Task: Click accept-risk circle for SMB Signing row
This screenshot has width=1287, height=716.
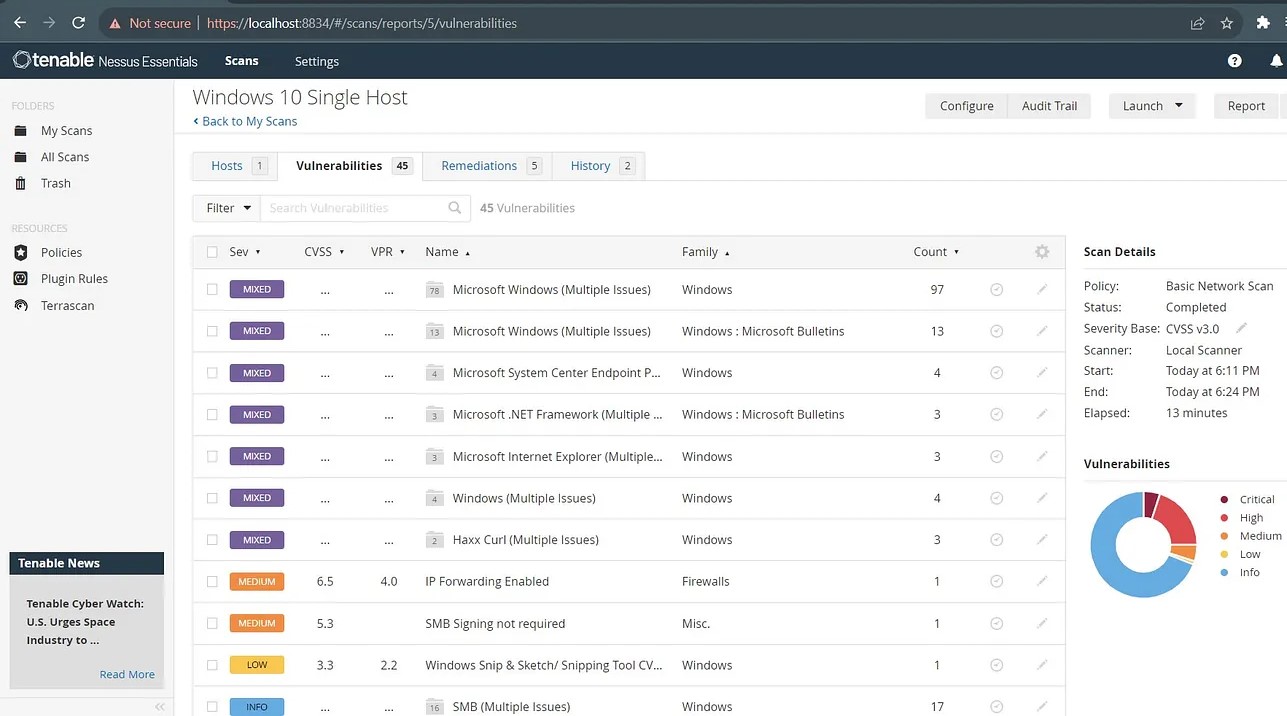Action: (996, 623)
